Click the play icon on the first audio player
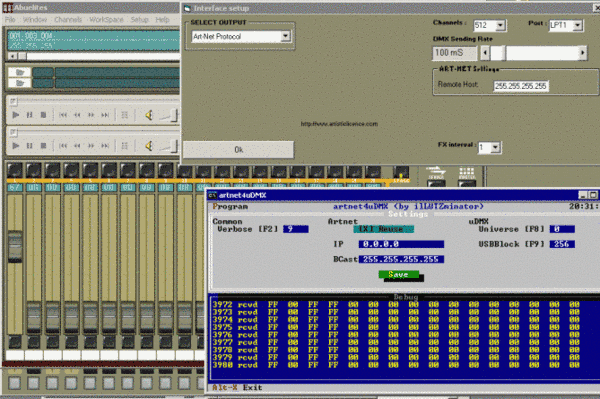The image size is (600, 399). pos(16,115)
